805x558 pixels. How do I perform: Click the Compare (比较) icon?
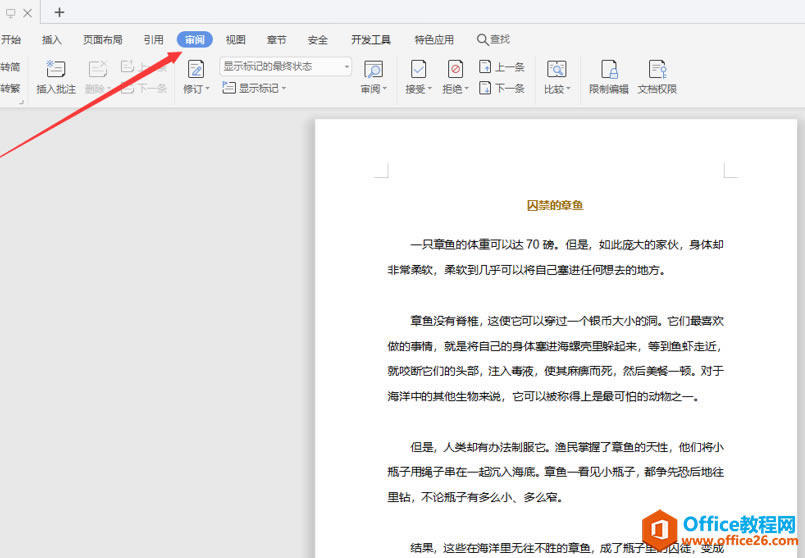[557, 69]
